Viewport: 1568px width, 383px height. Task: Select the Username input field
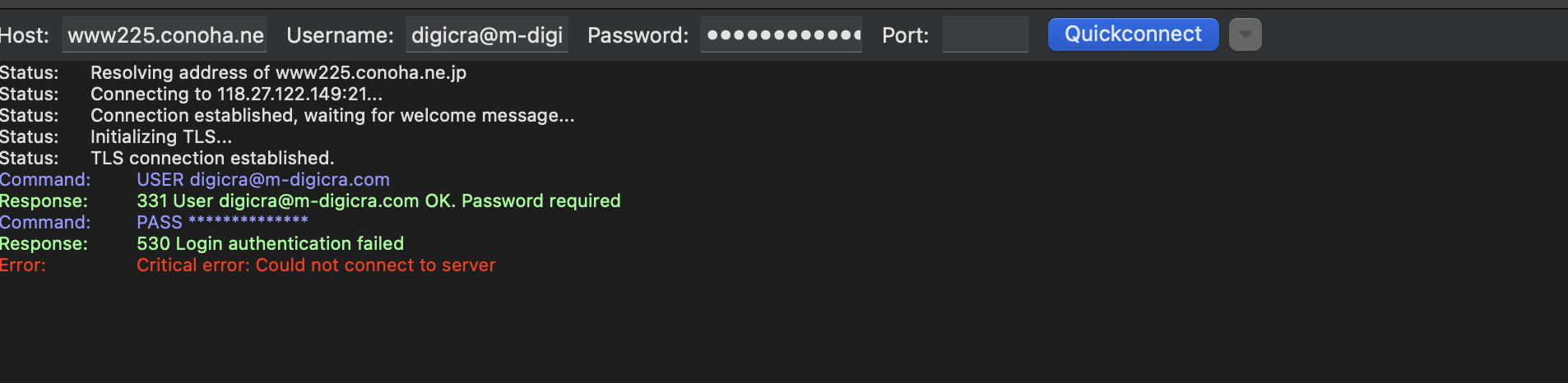click(487, 35)
